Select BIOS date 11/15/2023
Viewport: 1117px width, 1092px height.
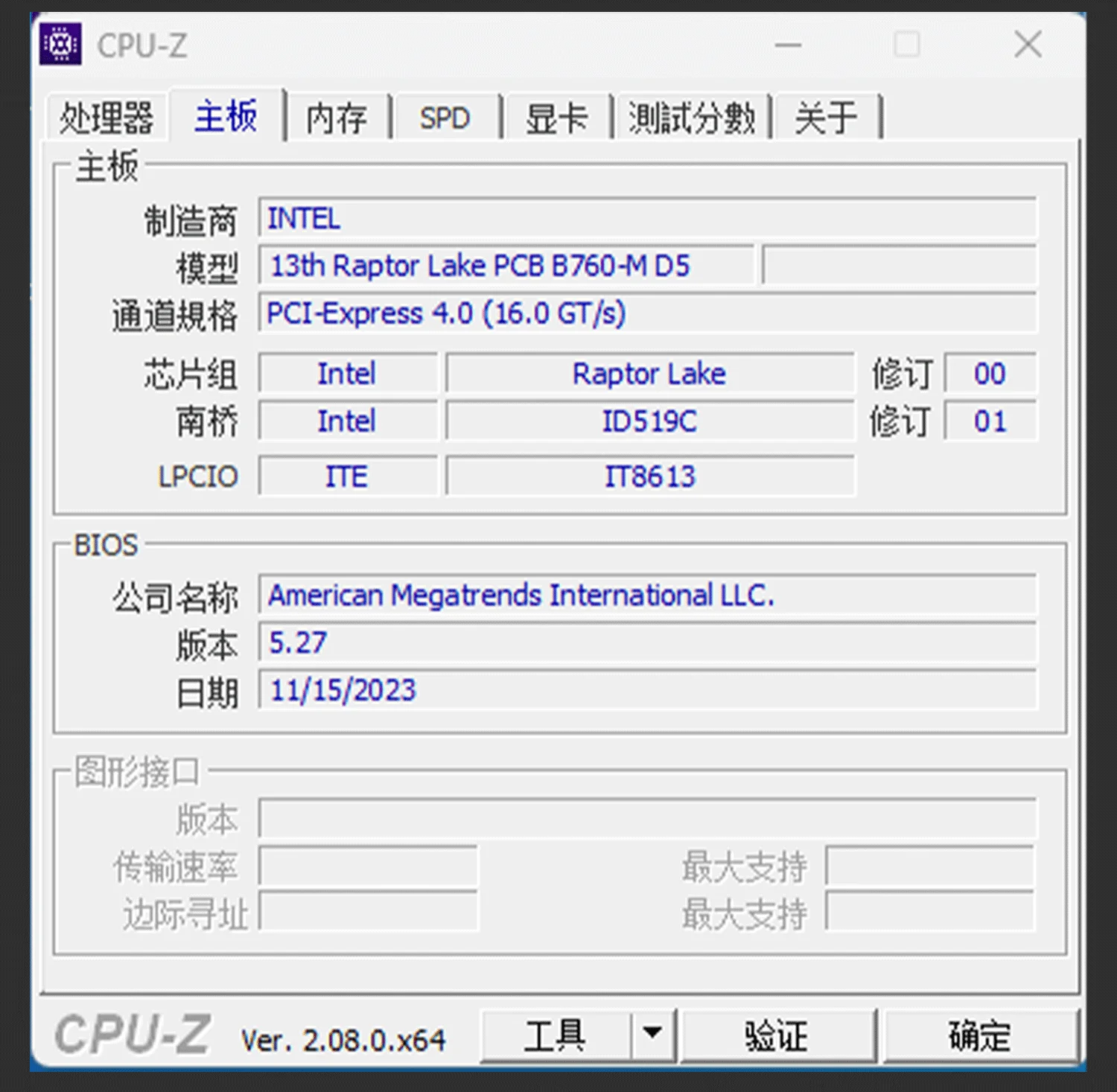pos(647,691)
